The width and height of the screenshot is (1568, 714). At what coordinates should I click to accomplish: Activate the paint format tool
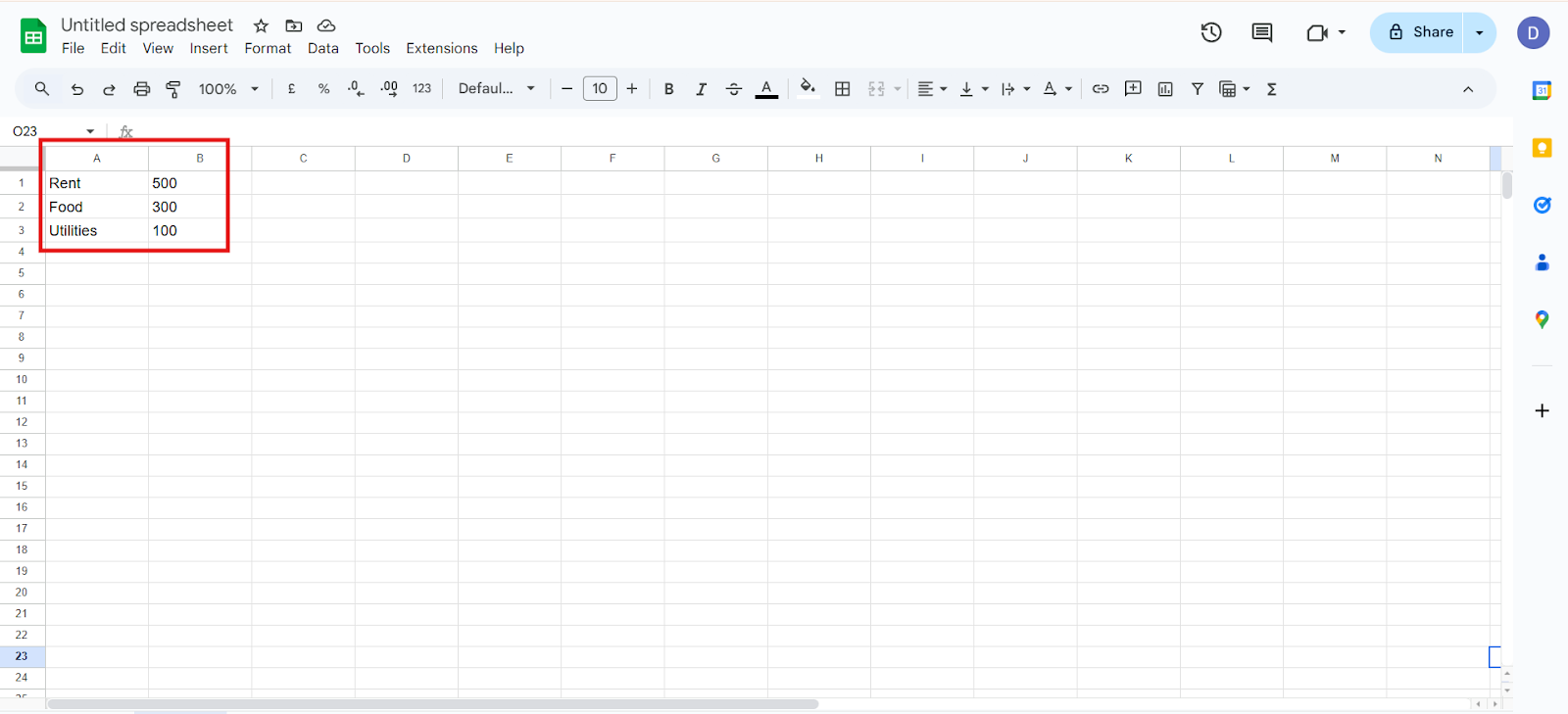click(x=173, y=89)
